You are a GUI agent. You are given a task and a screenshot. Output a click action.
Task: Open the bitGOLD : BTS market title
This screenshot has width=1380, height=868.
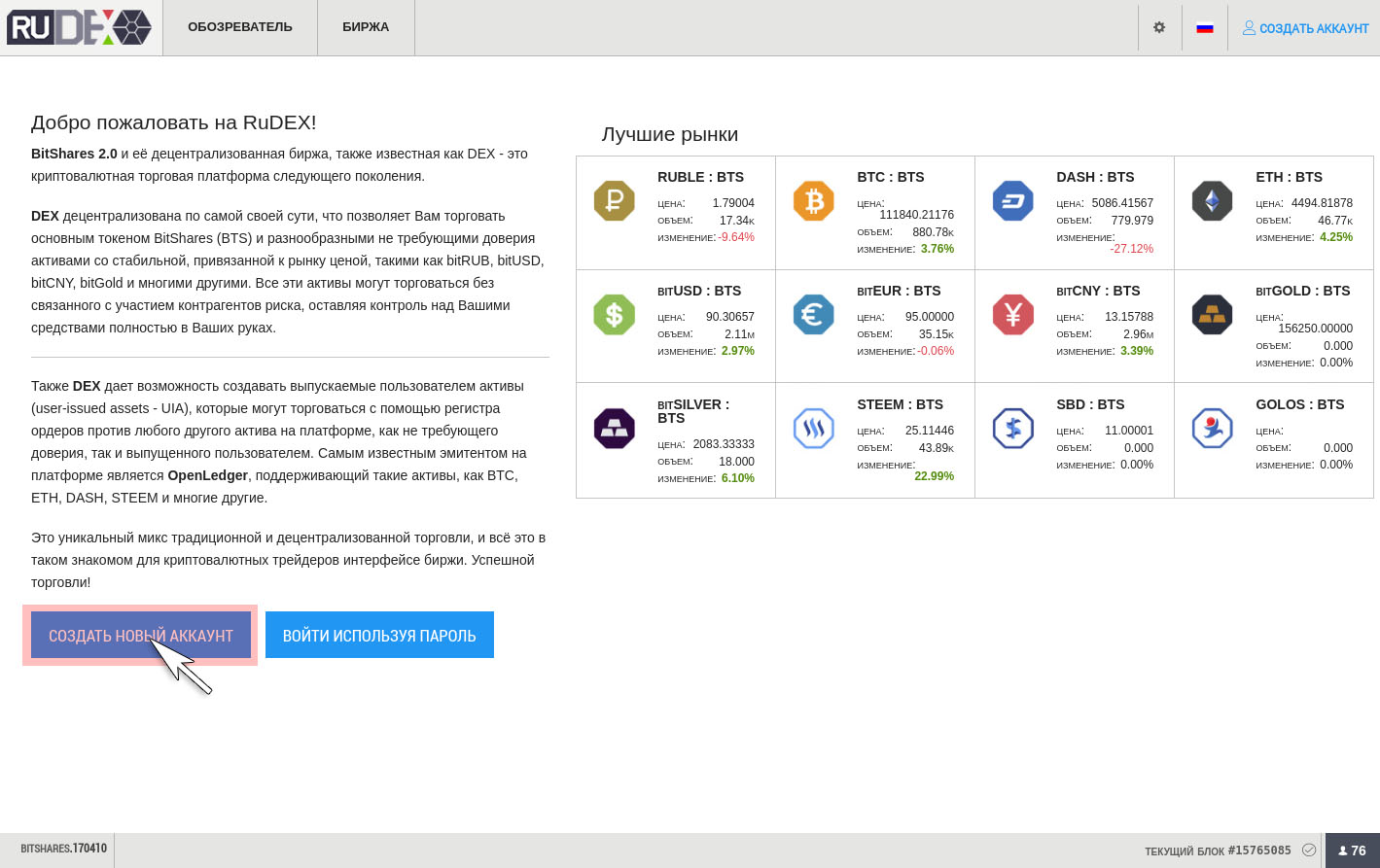1302,291
